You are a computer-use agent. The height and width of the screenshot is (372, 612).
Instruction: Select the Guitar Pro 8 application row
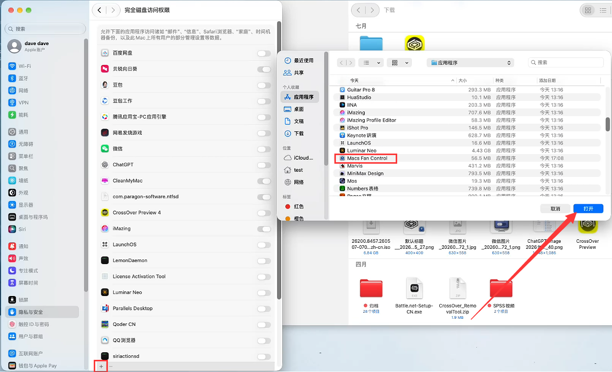point(468,90)
